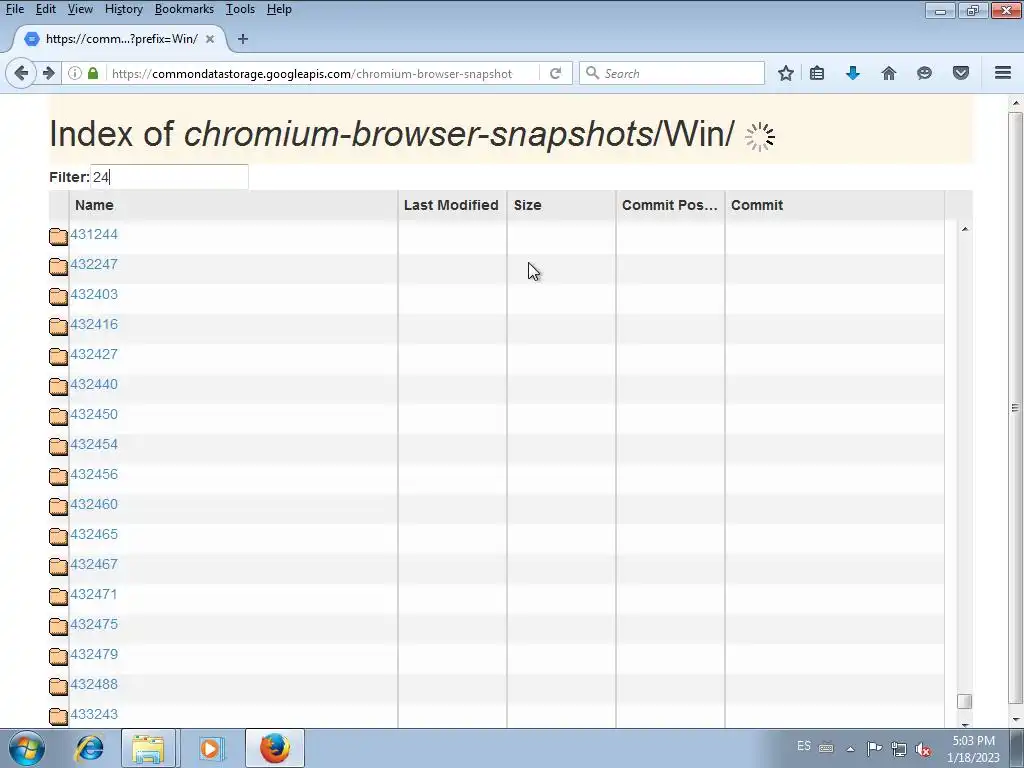Open the Tools menu
The height and width of the screenshot is (768, 1024).
[x=240, y=9]
